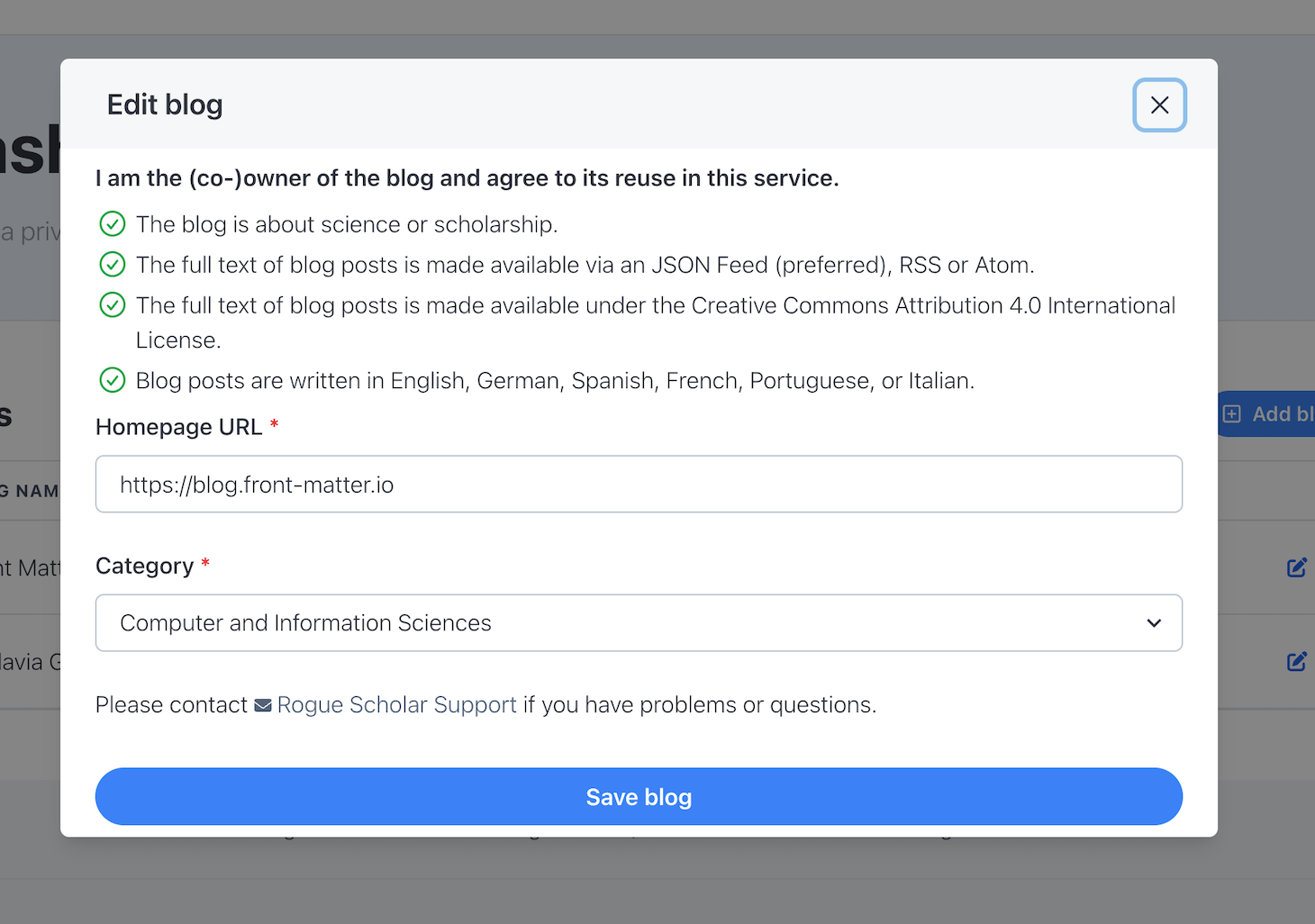The height and width of the screenshot is (924, 1315).
Task: Close the Edit blog dialog
Action: click(1159, 105)
